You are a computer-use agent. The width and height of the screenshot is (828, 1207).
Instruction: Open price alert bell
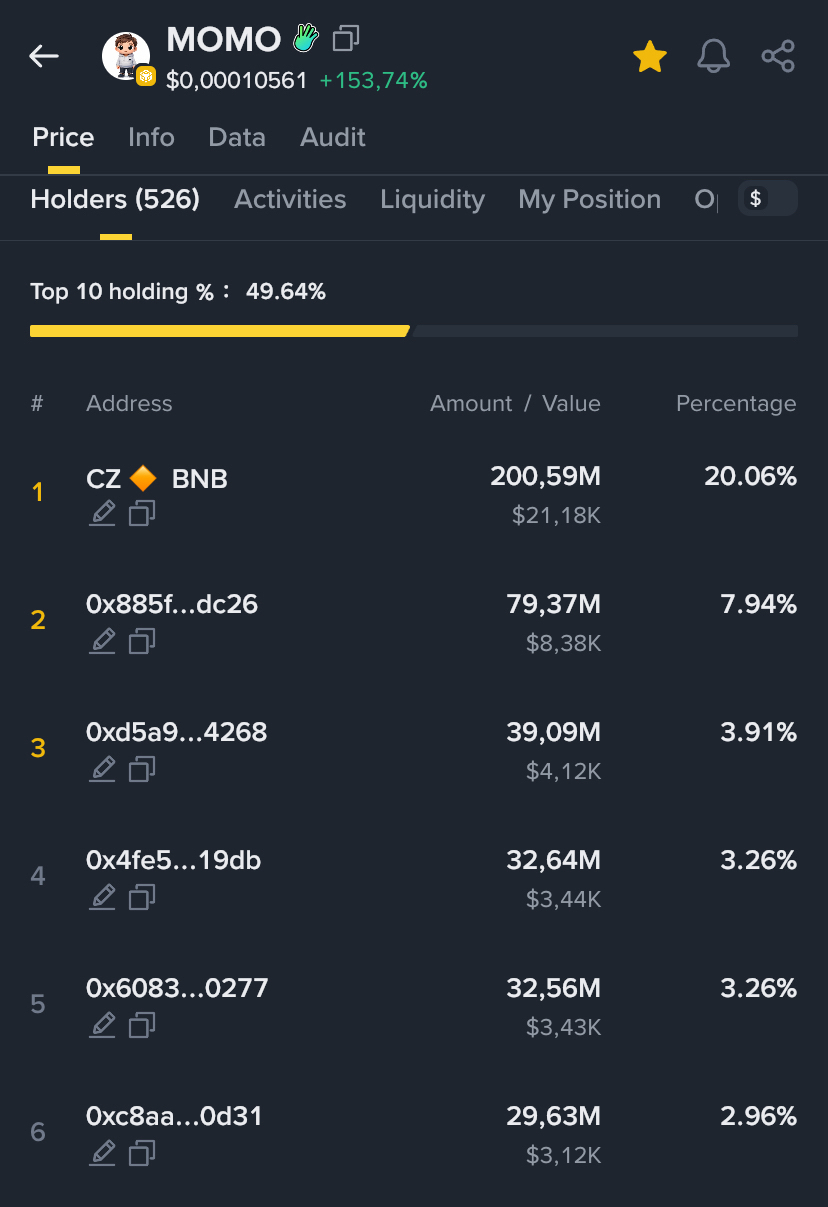point(713,57)
